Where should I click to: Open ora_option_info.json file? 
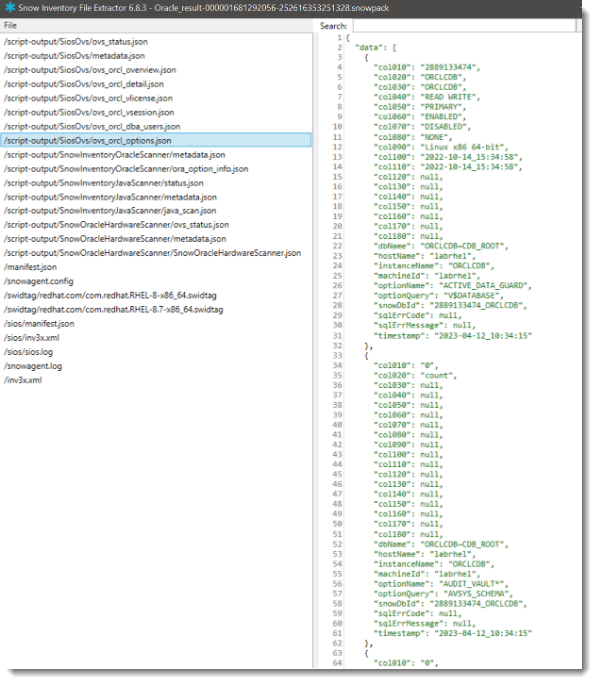click(126, 169)
